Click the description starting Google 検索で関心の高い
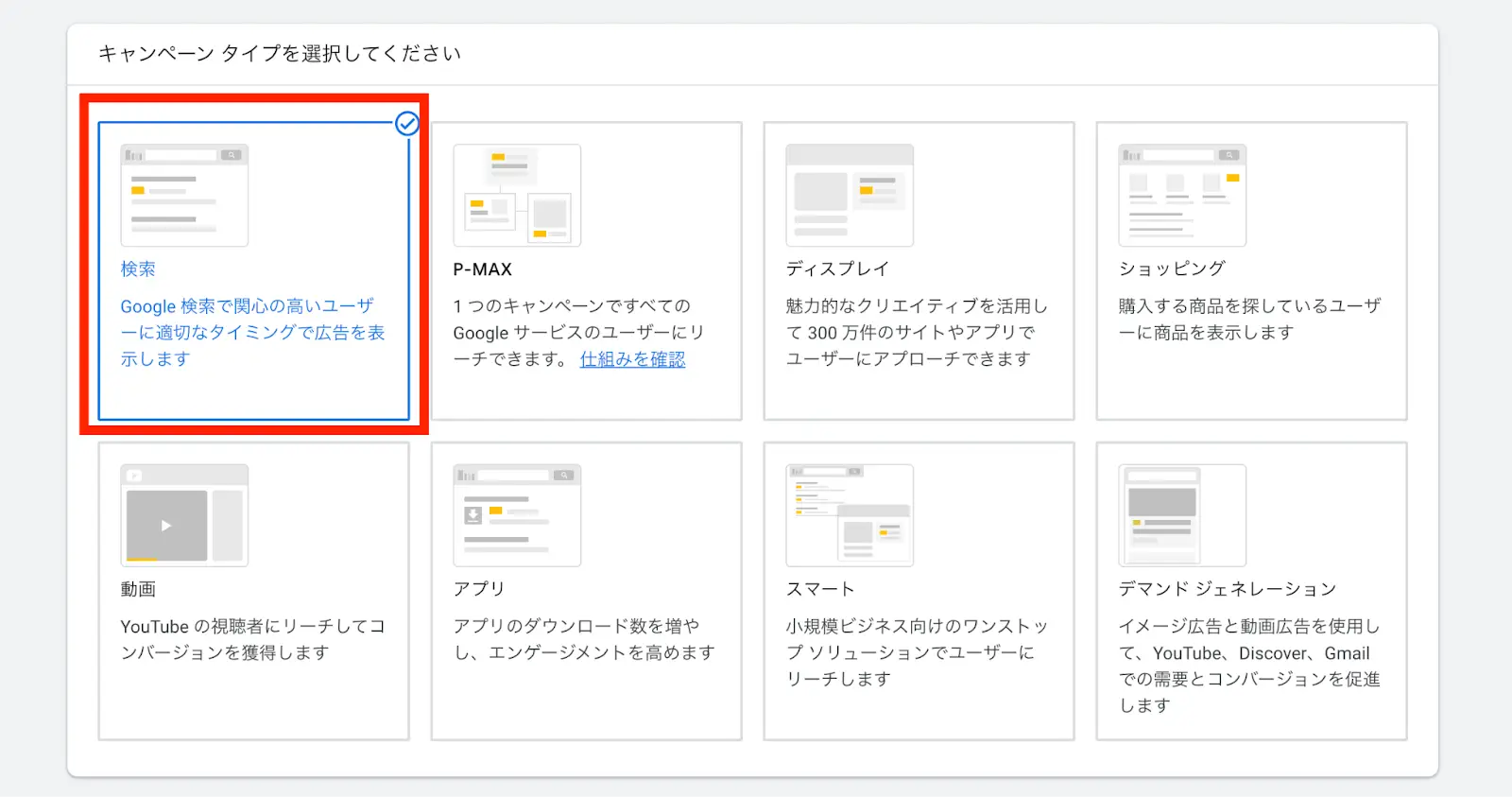 click(x=252, y=333)
